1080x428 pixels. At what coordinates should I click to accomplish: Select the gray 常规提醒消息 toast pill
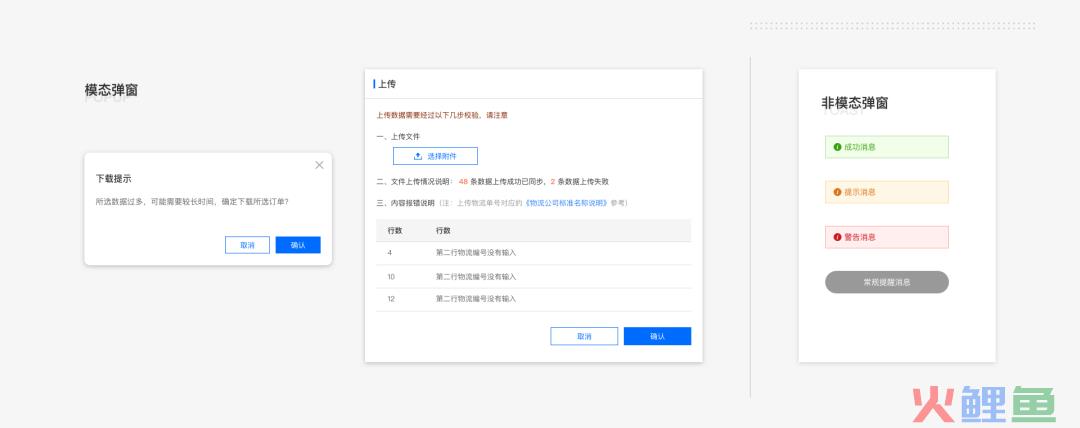886,282
